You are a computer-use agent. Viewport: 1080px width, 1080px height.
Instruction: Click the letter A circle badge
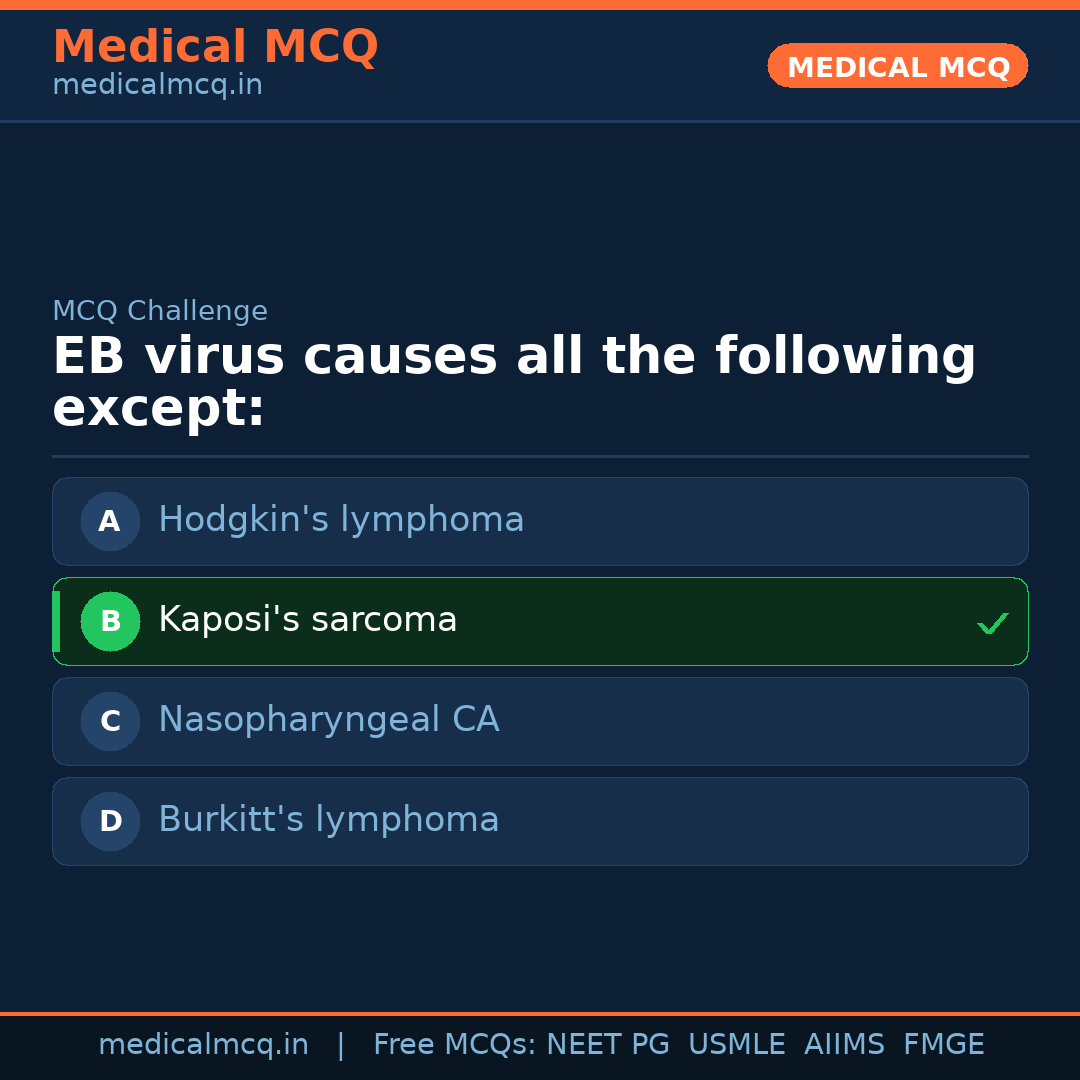coord(110,521)
